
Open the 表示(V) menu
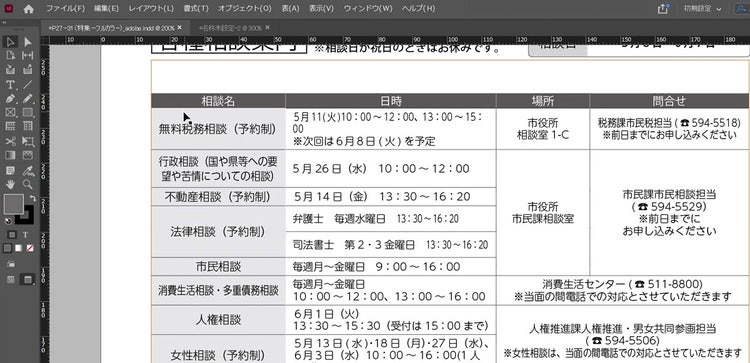click(x=321, y=9)
